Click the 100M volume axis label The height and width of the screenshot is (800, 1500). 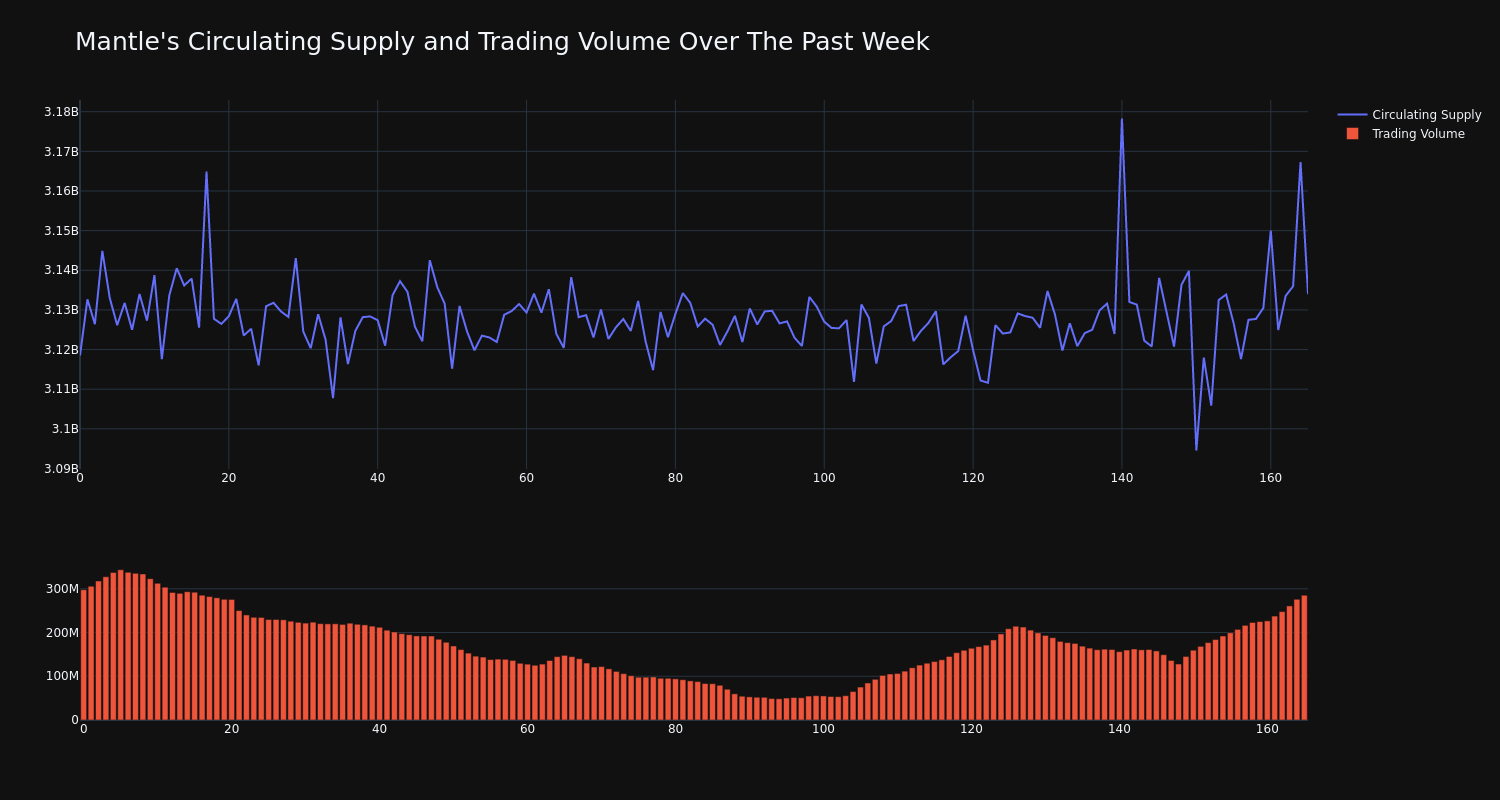click(x=62, y=676)
